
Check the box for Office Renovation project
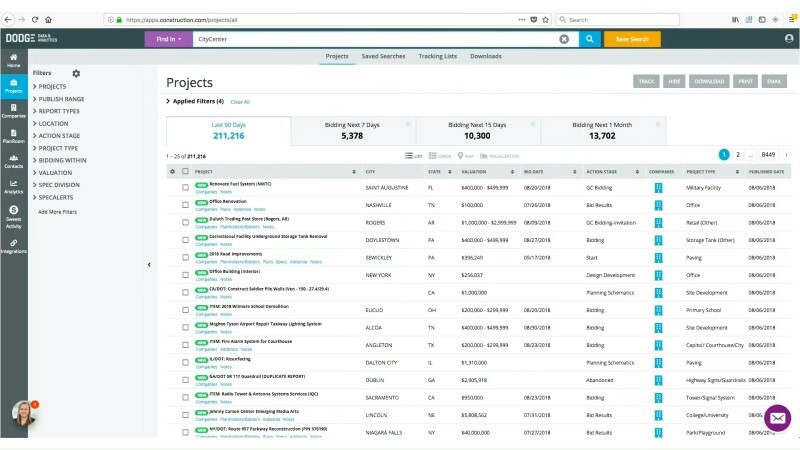(185, 204)
